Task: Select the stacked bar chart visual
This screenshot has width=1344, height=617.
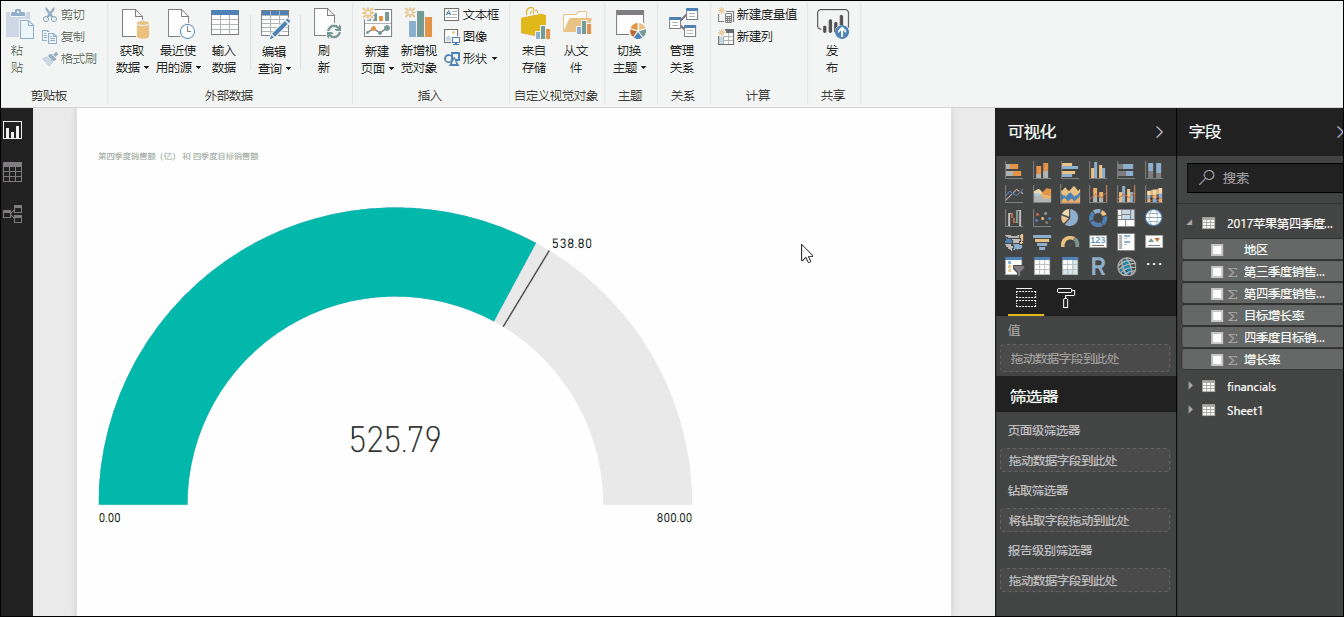Action: click(x=1014, y=170)
